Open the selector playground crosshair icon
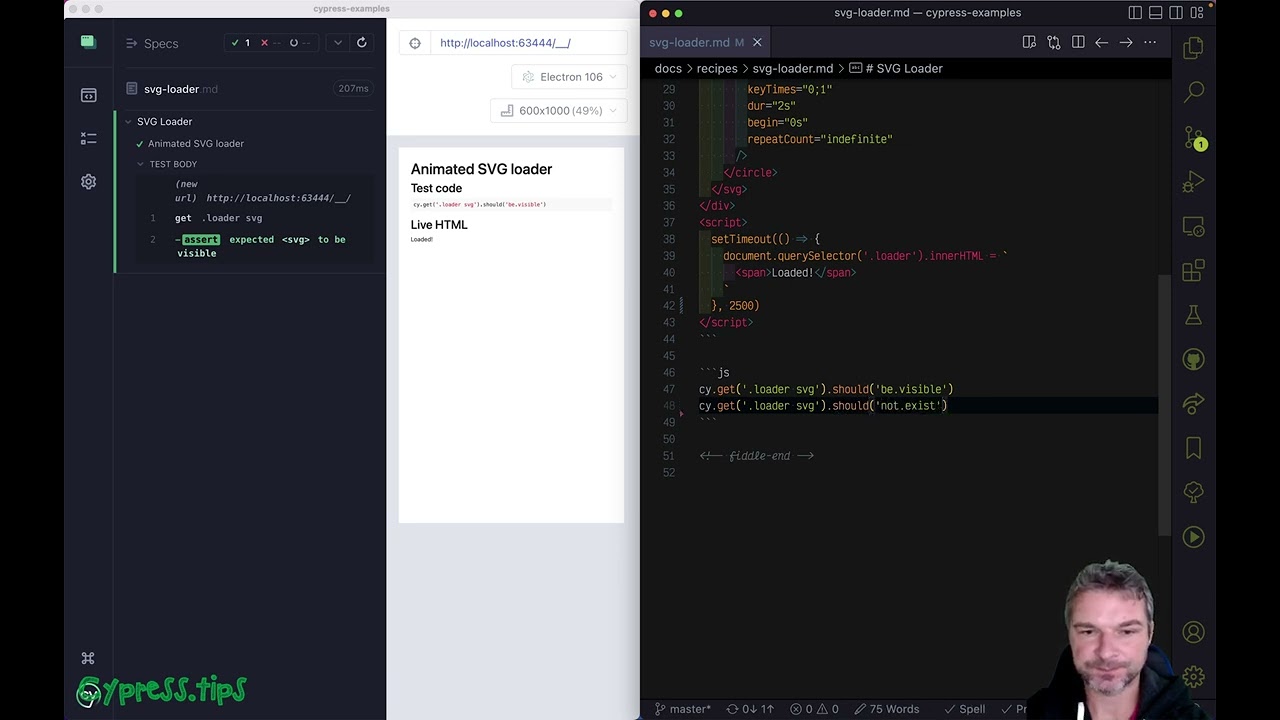Viewport: 1280px width, 720px height. pos(415,43)
